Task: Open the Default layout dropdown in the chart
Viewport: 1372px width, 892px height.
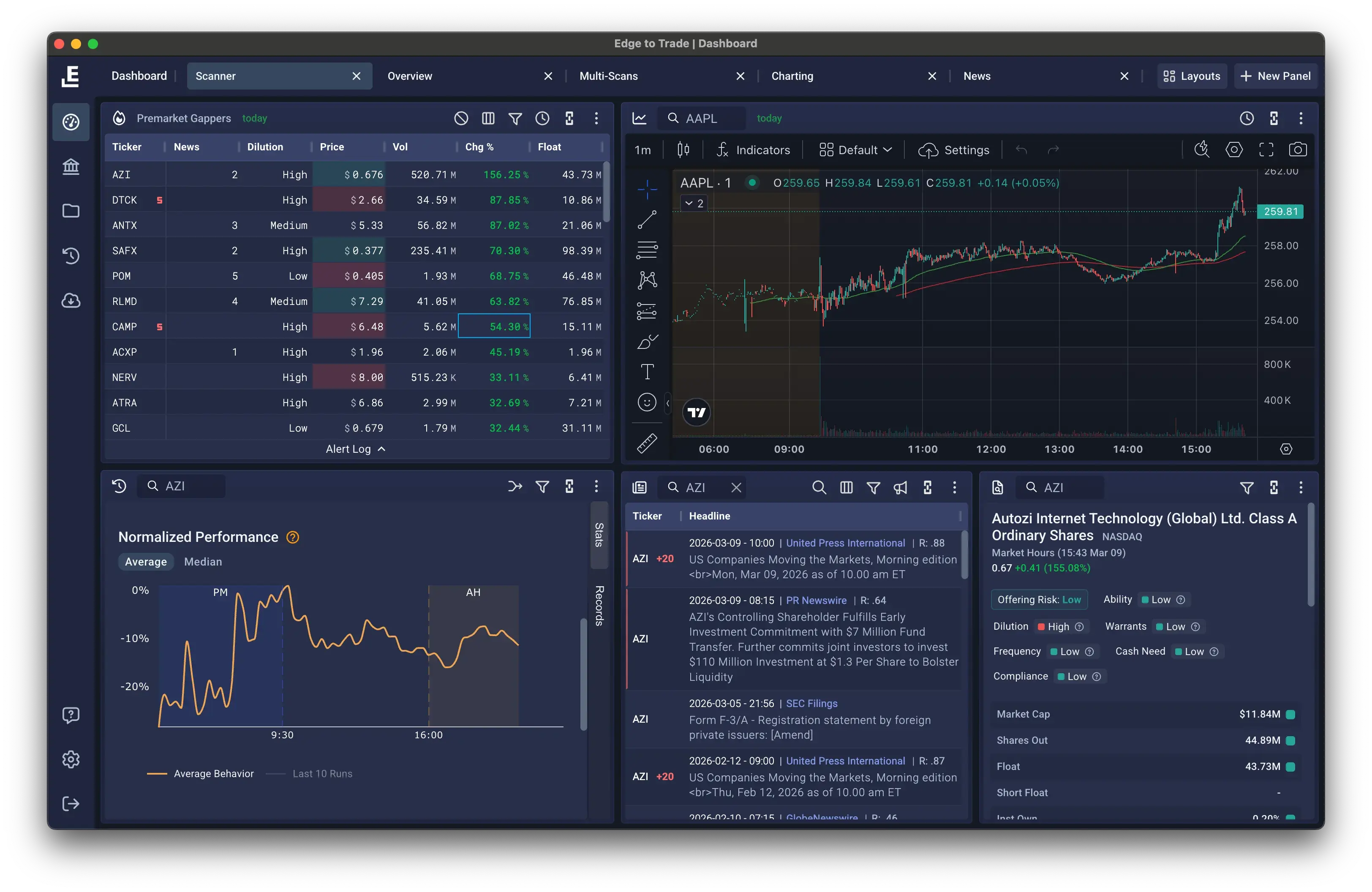Action: click(855, 150)
